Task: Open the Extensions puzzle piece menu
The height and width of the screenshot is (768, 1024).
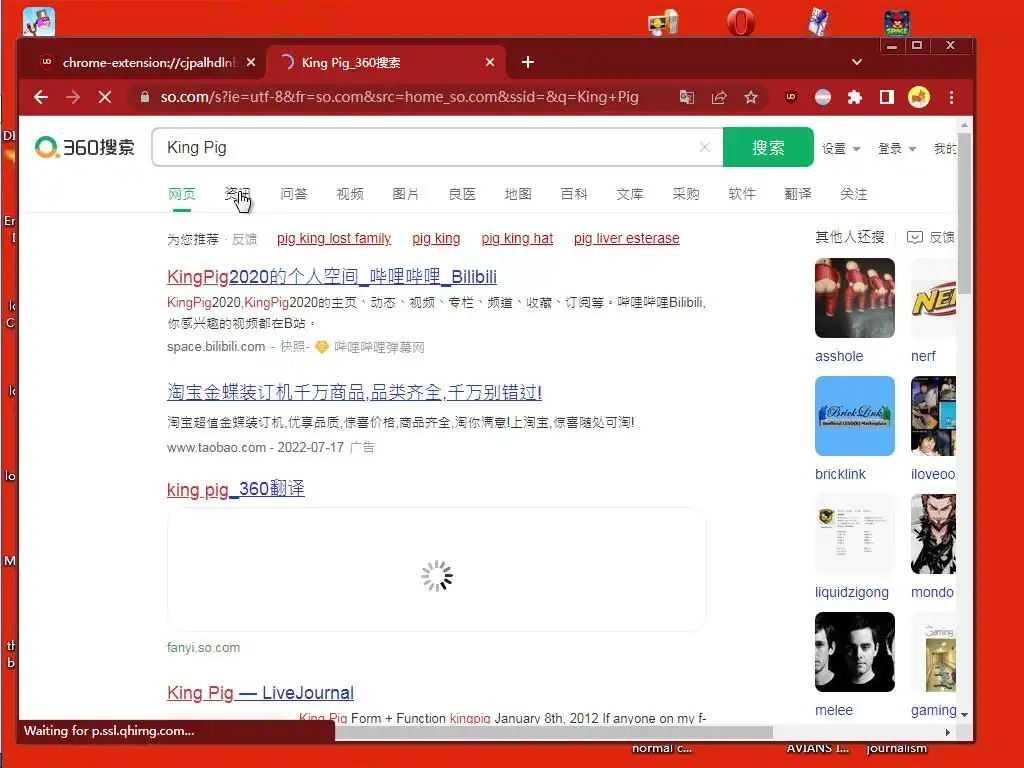Action: pos(854,97)
